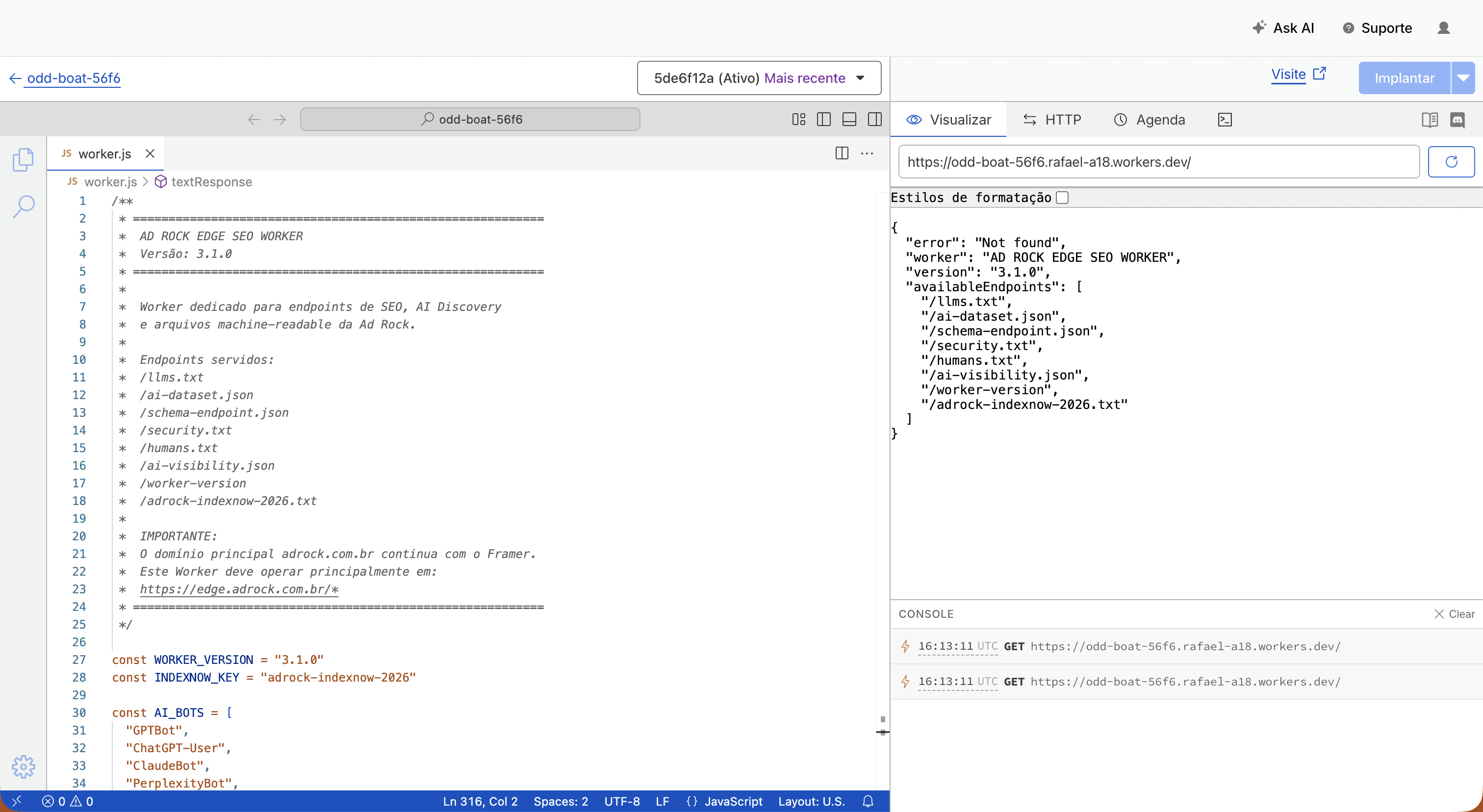Clear the console output
Image resolution: width=1483 pixels, height=812 pixels.
[x=1454, y=613]
